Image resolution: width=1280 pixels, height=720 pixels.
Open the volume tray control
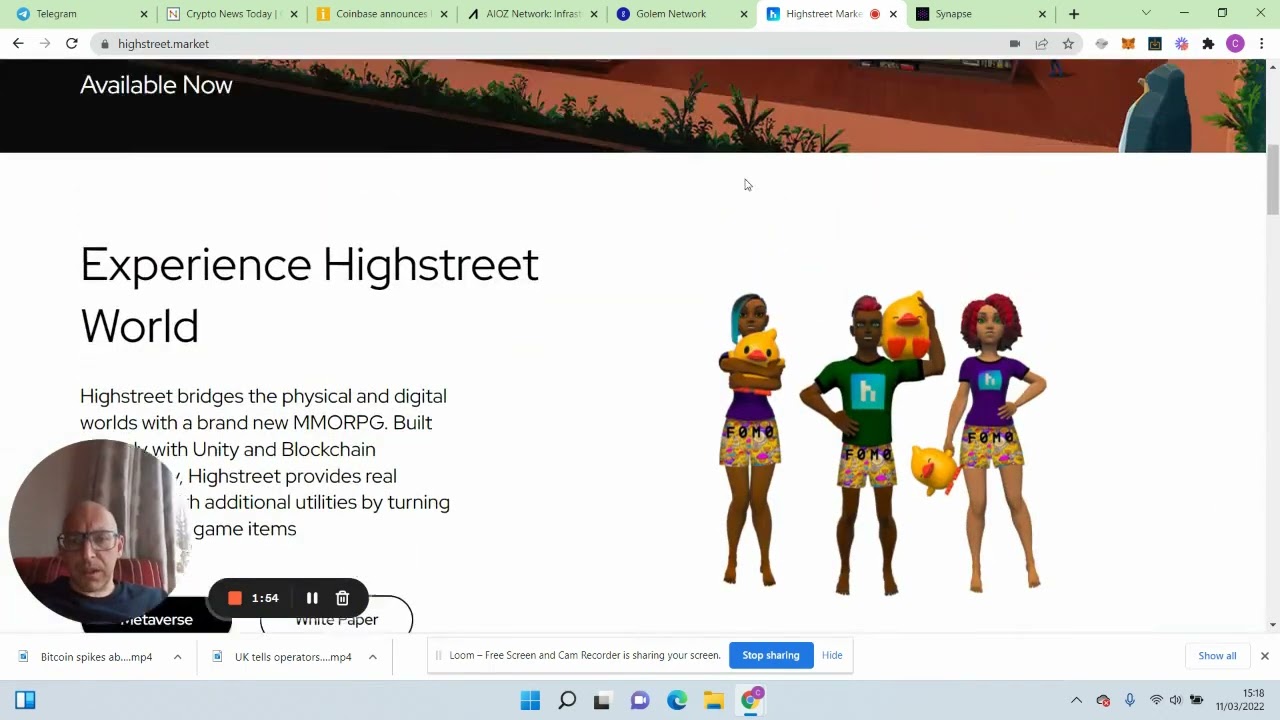click(x=1175, y=700)
